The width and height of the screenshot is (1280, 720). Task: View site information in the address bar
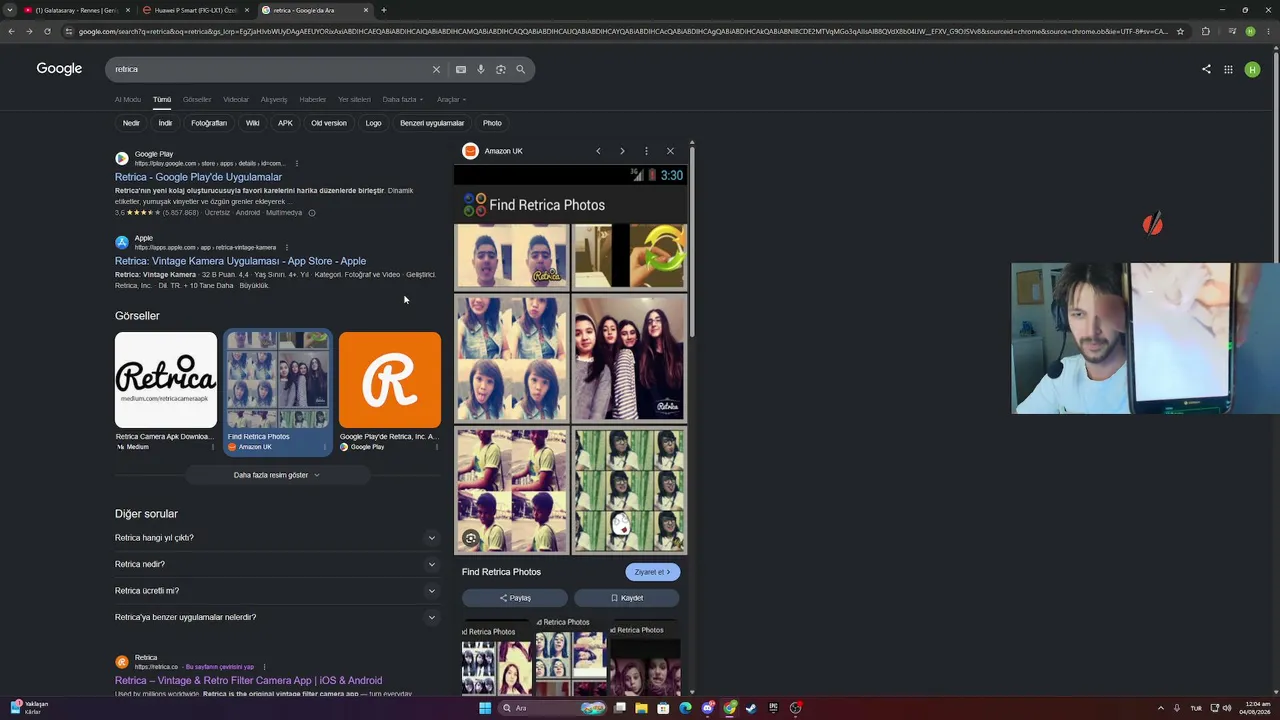tap(69, 31)
